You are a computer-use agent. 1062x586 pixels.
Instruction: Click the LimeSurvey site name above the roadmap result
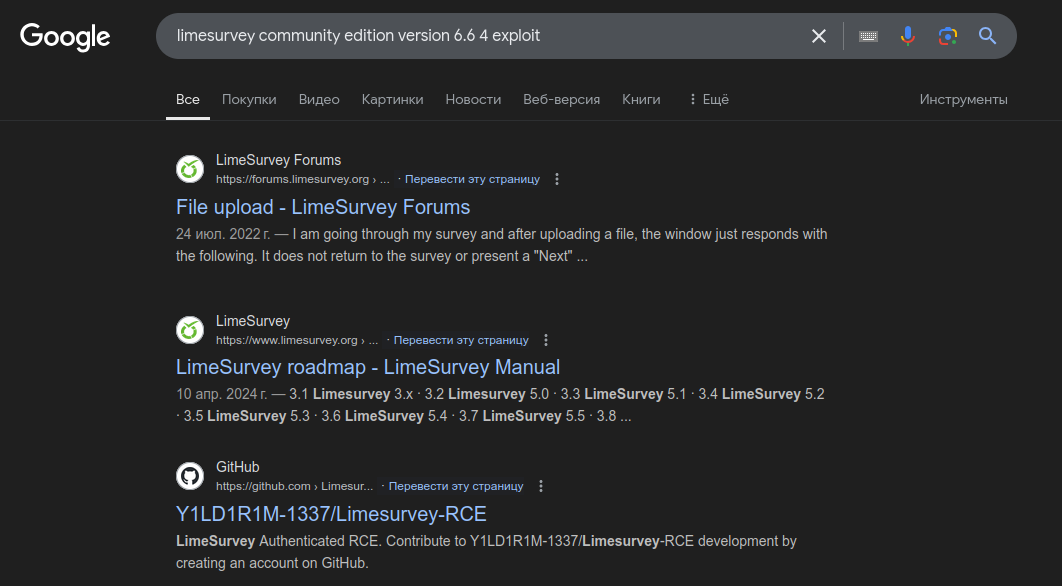253,321
